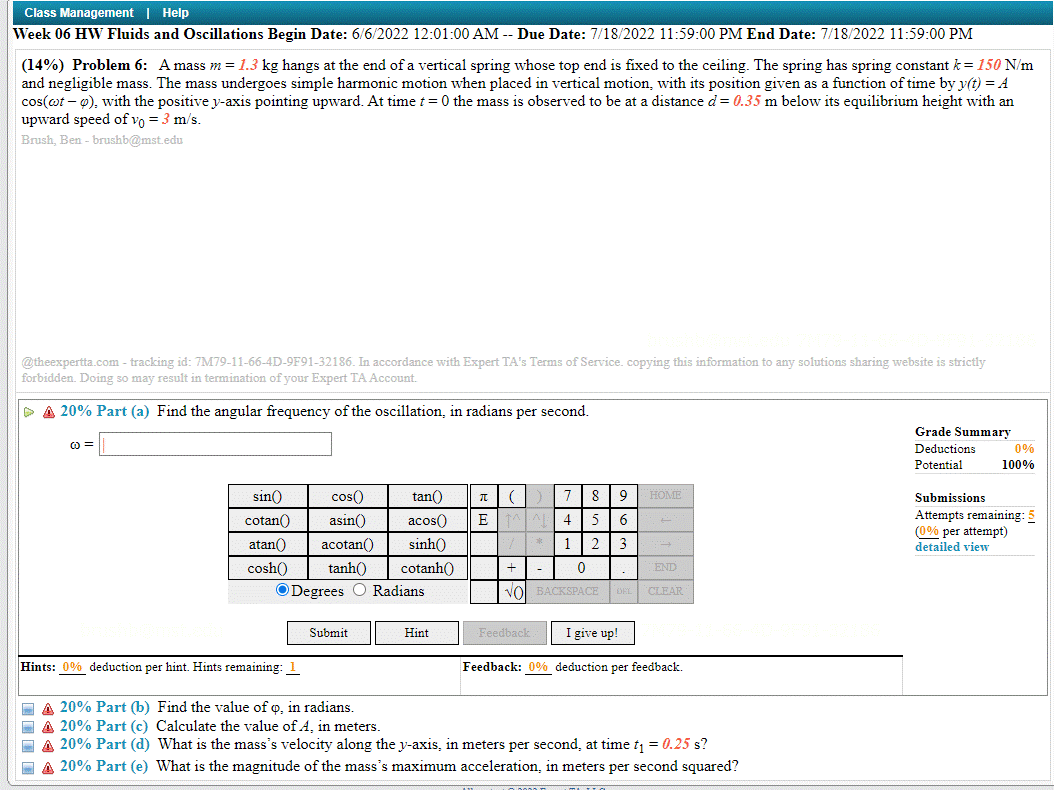Insert the cos() function
Viewport: 1054px width, 790px height.
coord(348,496)
